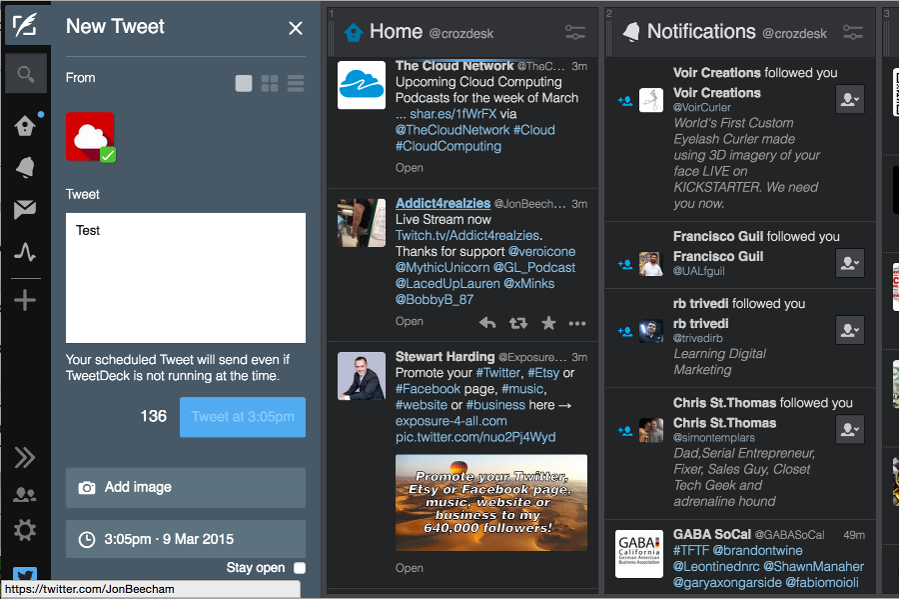This screenshot has width=900, height=600.
Task: Click Open under Addict4realzies tweet
Action: point(409,322)
